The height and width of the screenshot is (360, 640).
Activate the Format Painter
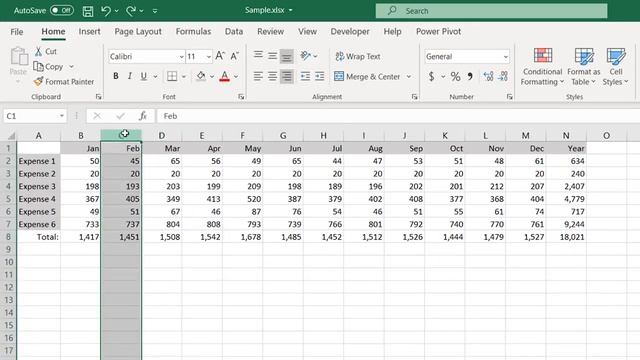pos(64,82)
